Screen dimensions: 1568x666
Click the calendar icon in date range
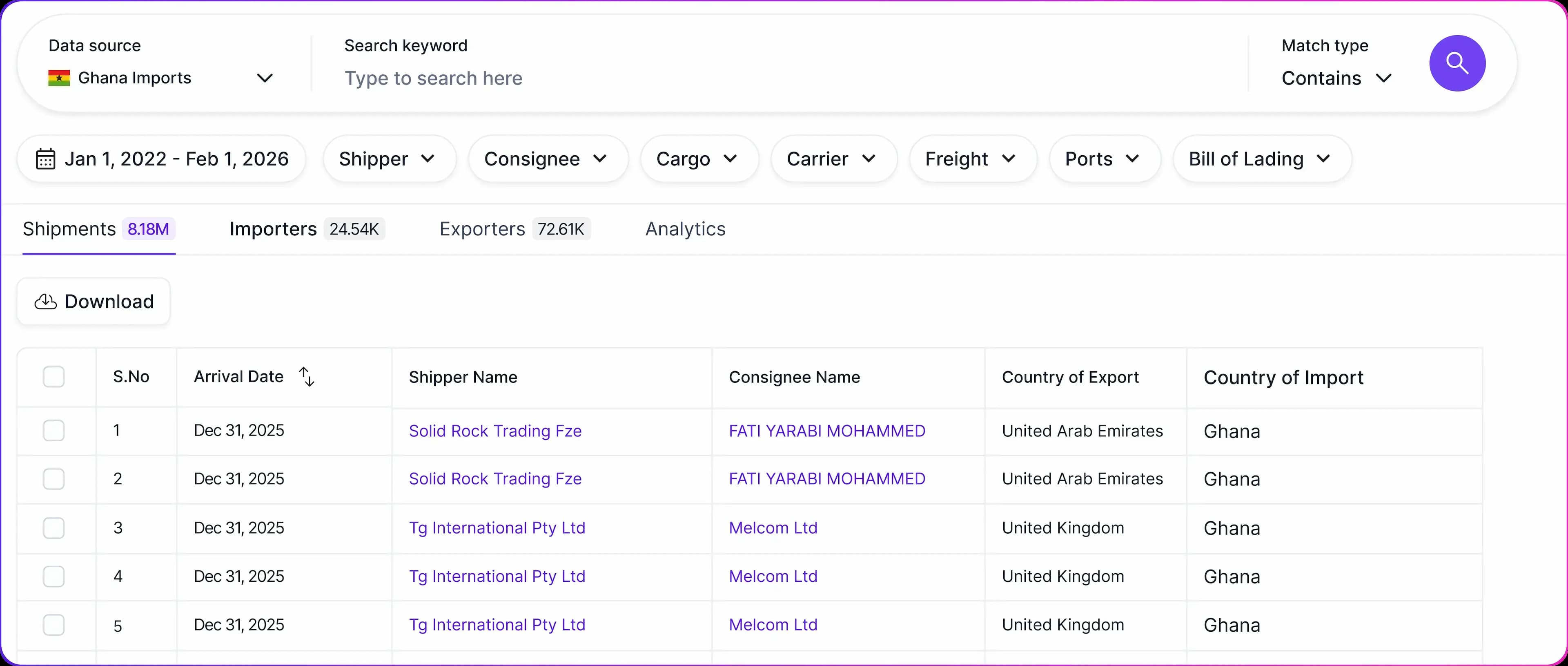pyautogui.click(x=46, y=159)
